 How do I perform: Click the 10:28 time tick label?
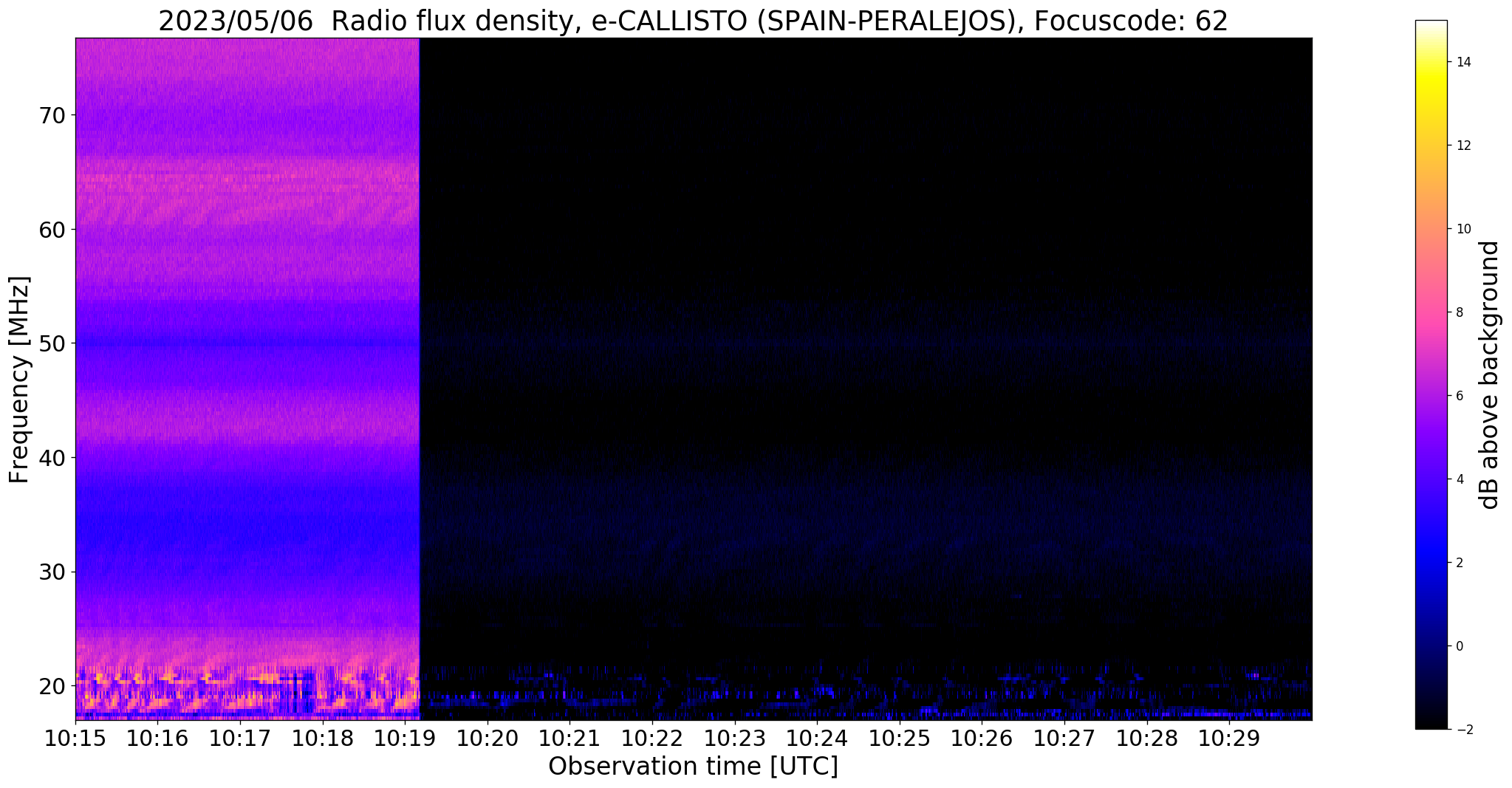pyautogui.click(x=1146, y=738)
